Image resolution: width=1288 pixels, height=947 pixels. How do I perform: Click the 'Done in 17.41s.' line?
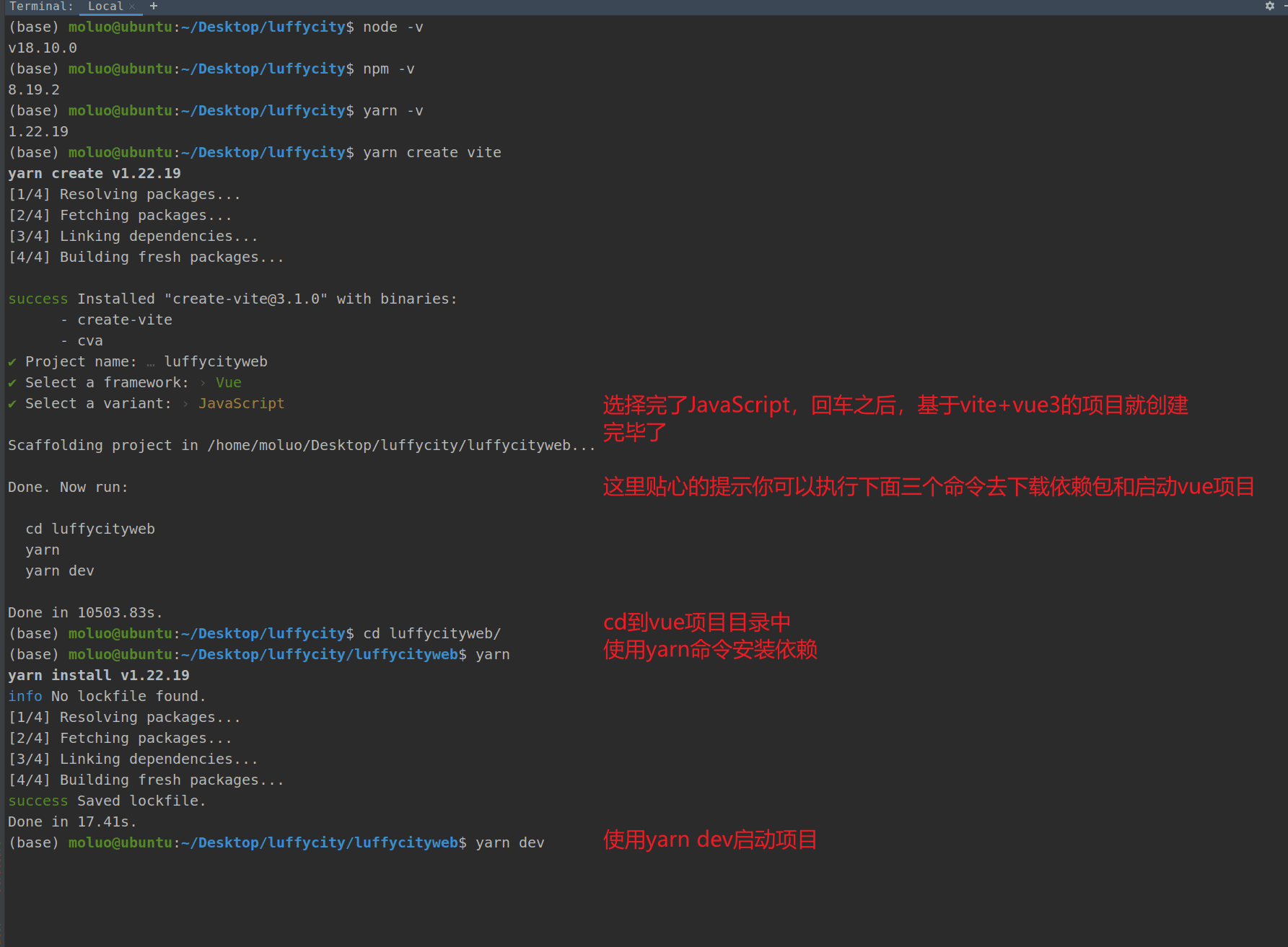(72, 822)
